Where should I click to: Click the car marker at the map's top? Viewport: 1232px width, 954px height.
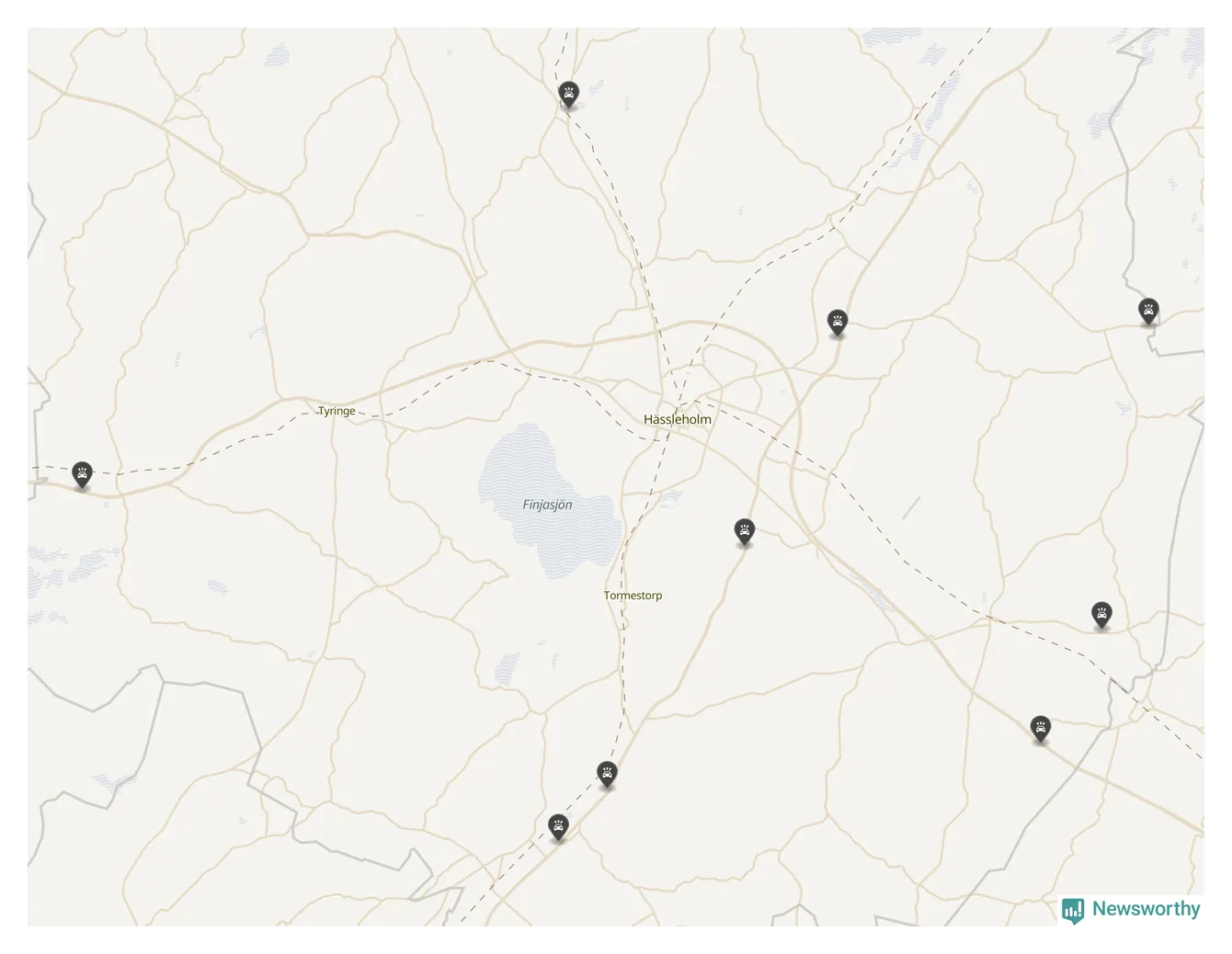pos(568,94)
